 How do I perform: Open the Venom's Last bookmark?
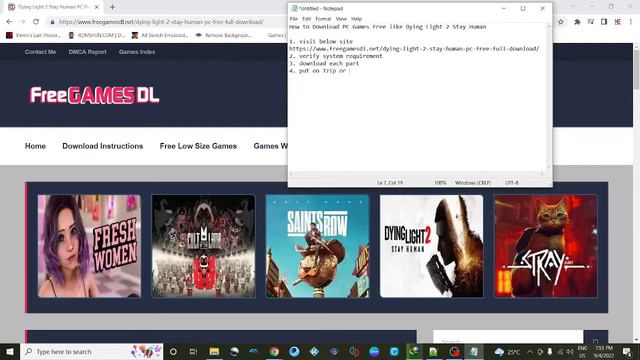coord(34,35)
